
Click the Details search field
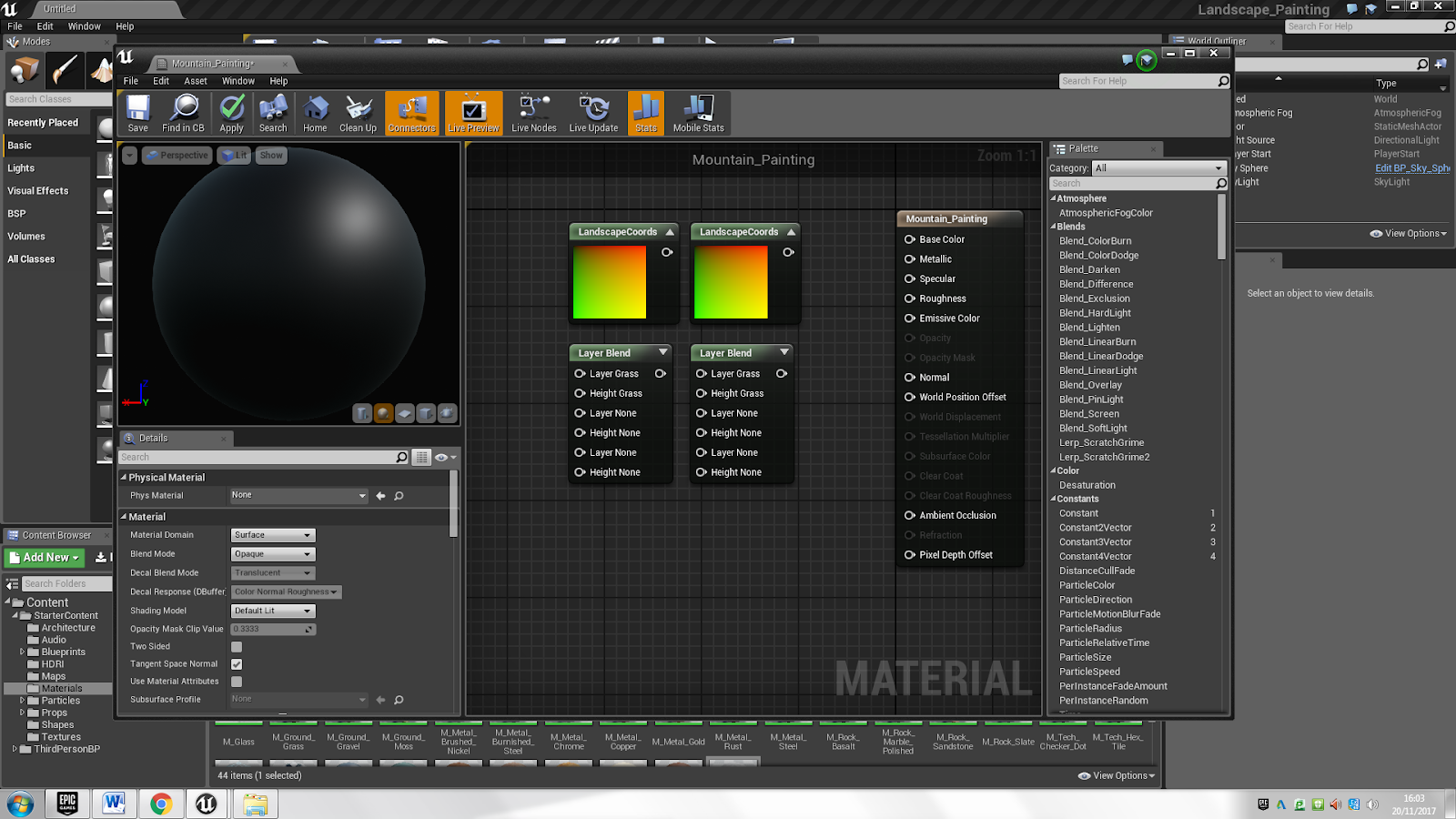coord(264,457)
